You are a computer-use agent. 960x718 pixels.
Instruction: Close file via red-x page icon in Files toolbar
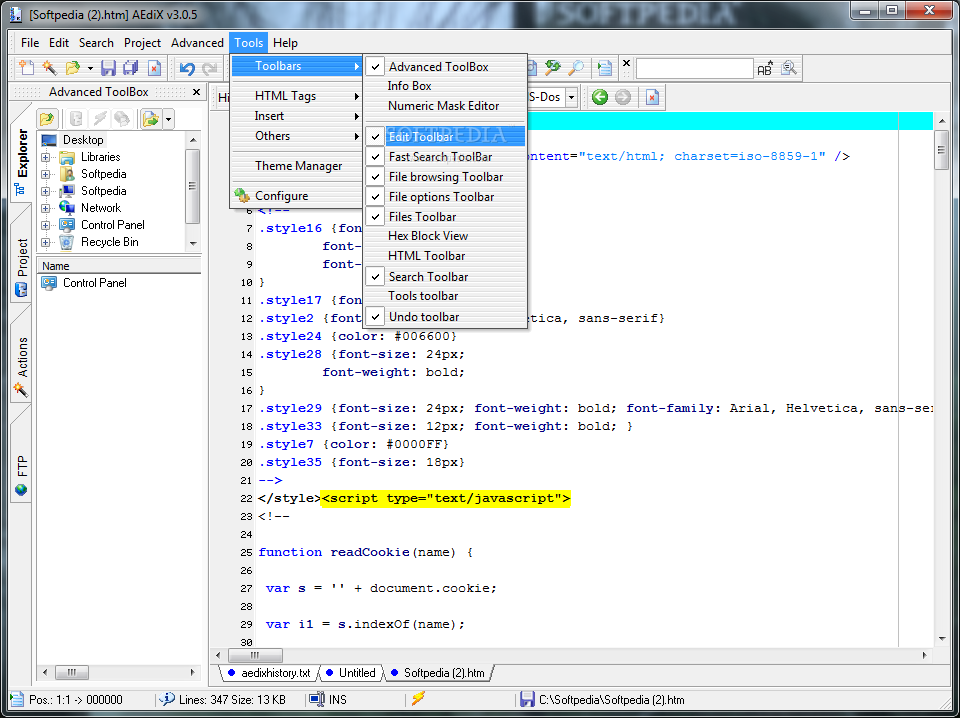point(154,67)
